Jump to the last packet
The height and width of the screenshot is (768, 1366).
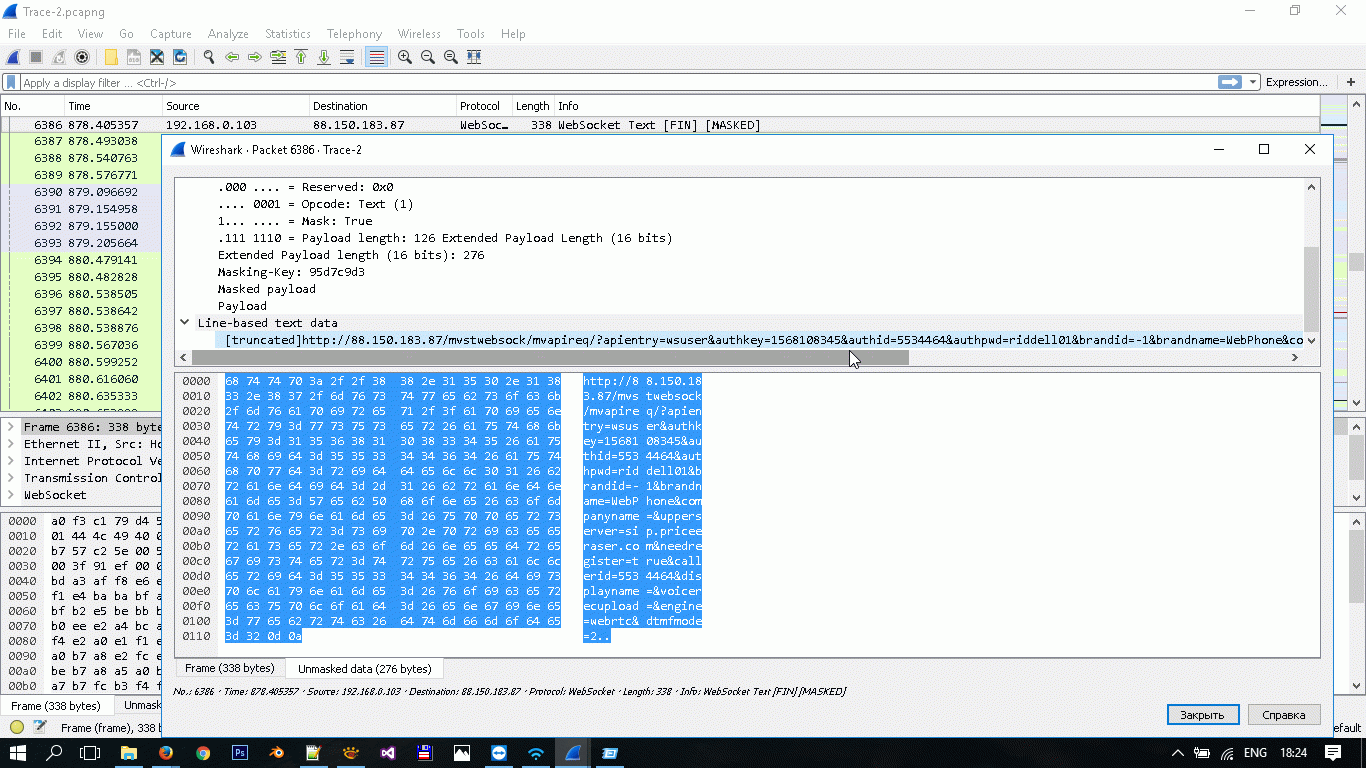click(324, 57)
